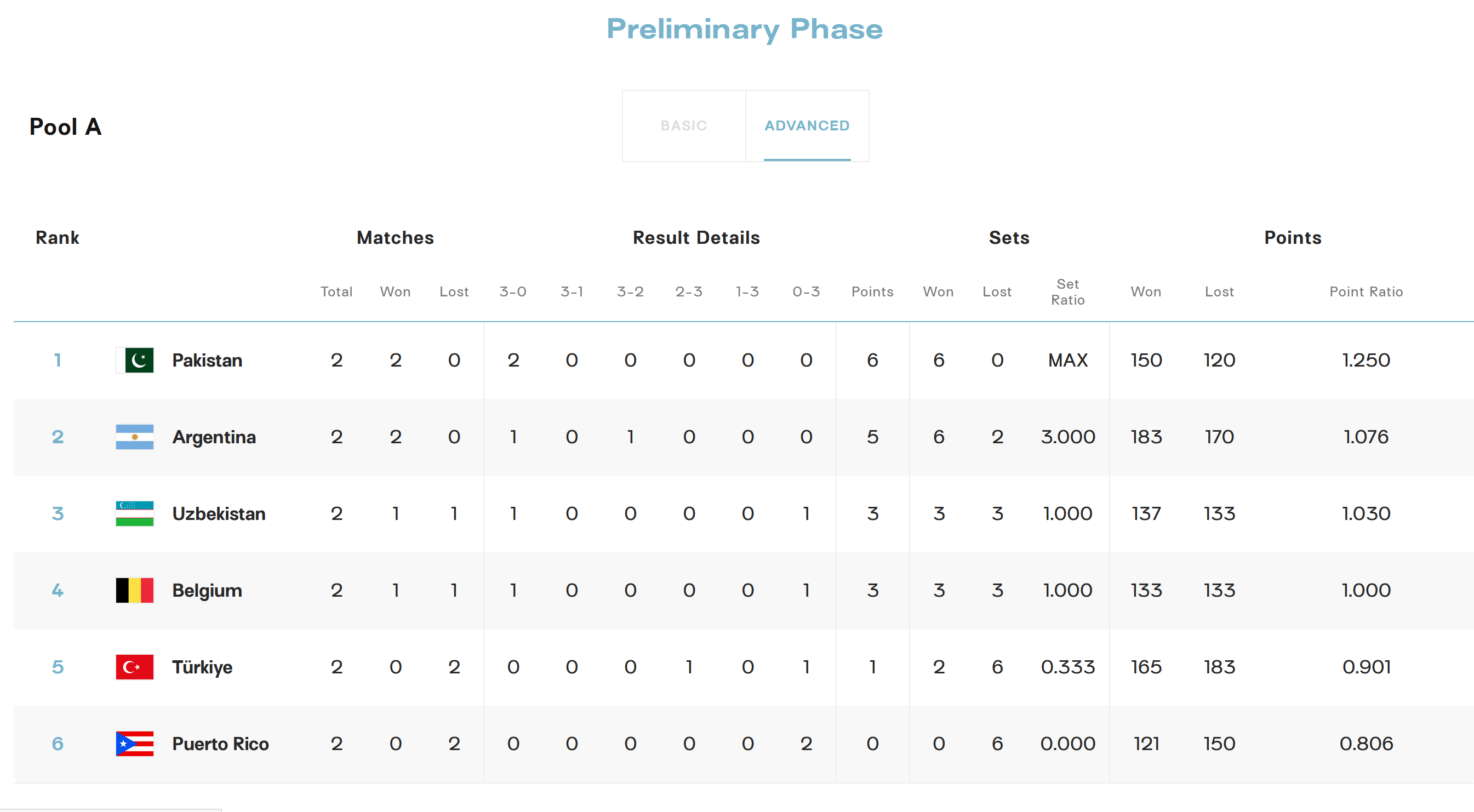The image size is (1474, 812).
Task: Click the Belgium team name
Action: tap(207, 590)
